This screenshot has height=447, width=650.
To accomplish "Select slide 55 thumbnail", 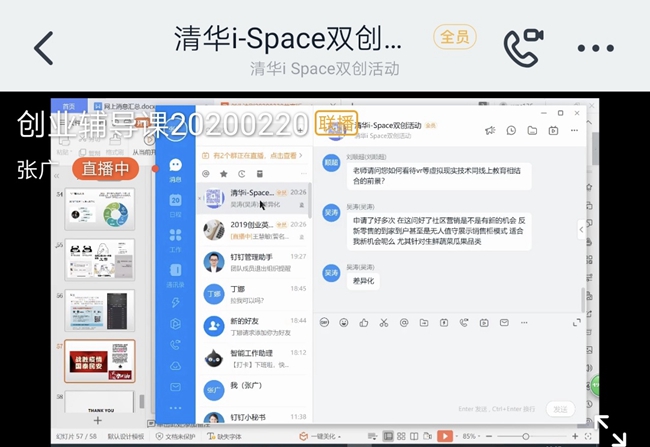I will (99, 260).
